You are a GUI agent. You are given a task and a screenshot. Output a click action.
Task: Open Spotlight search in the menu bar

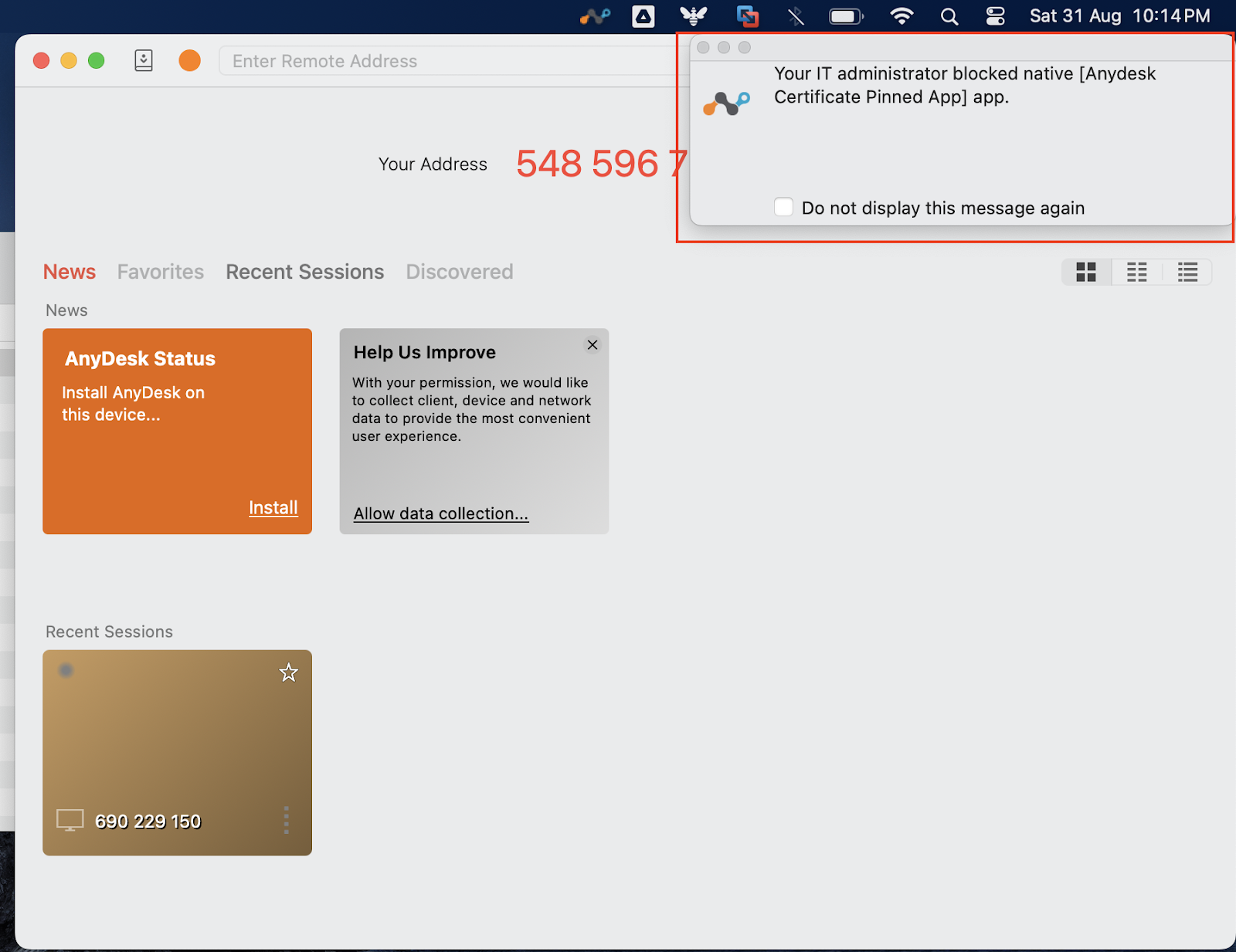coord(949,16)
